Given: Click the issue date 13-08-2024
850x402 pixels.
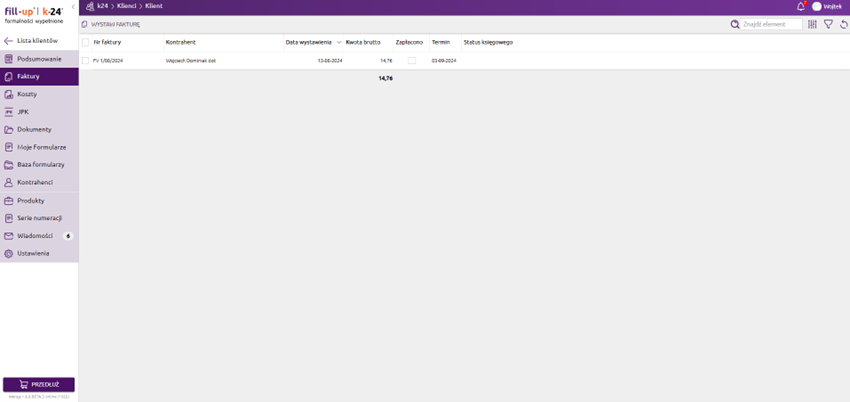Looking at the screenshot, I should coord(330,61).
